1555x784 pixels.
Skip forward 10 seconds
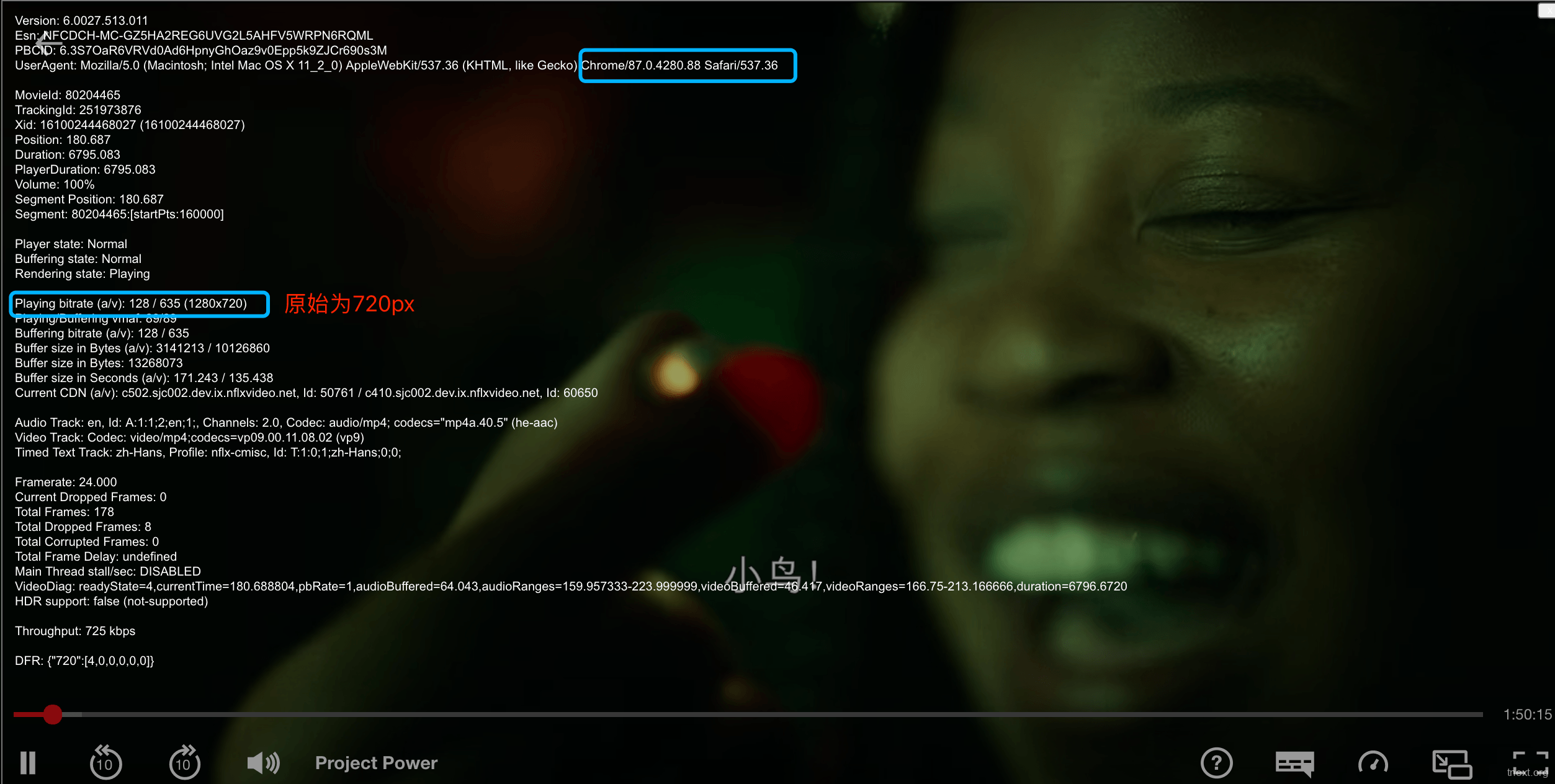click(184, 762)
